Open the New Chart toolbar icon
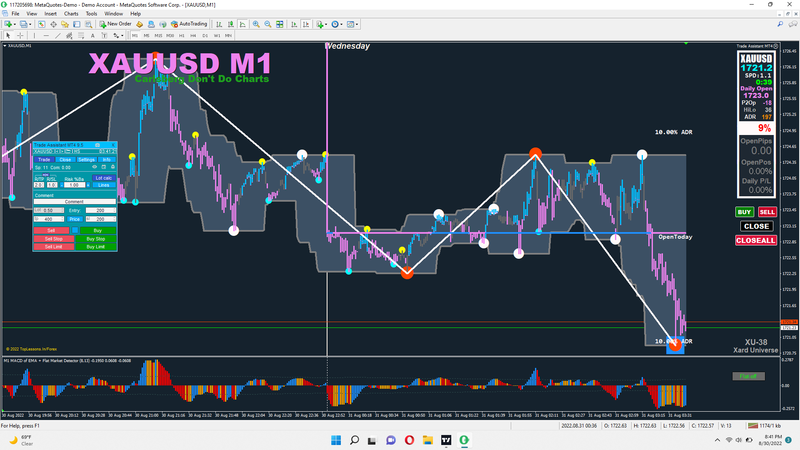The image size is (800, 450). 8,24
